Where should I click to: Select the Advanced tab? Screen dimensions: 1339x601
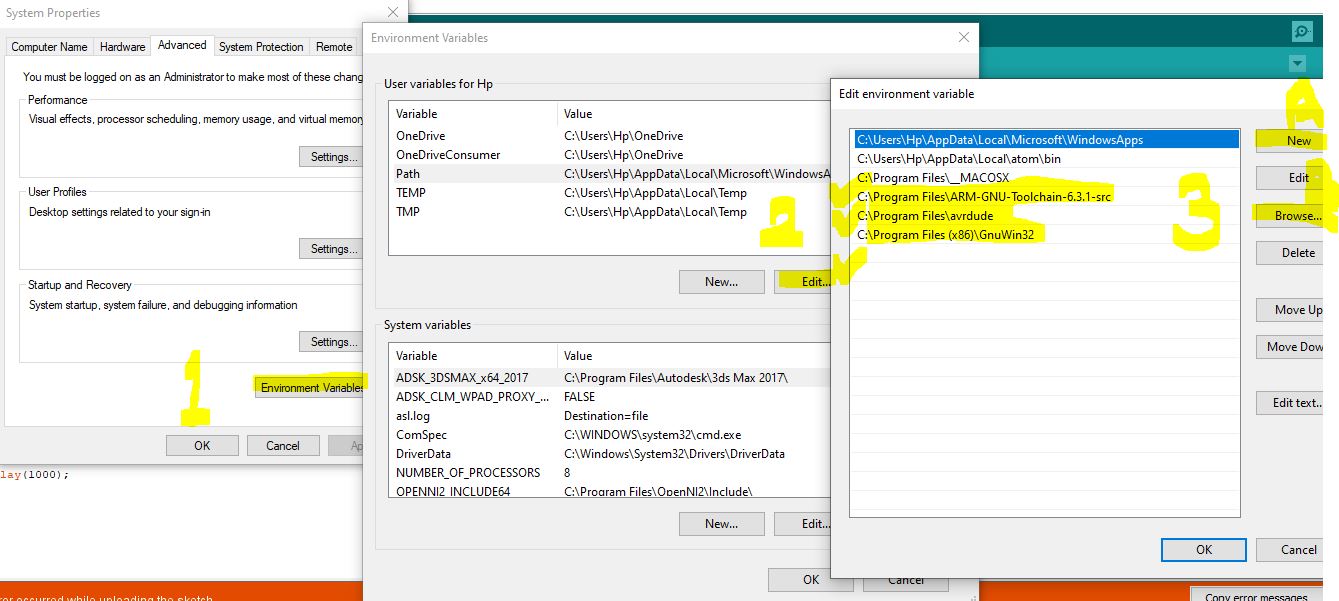pyautogui.click(x=182, y=45)
